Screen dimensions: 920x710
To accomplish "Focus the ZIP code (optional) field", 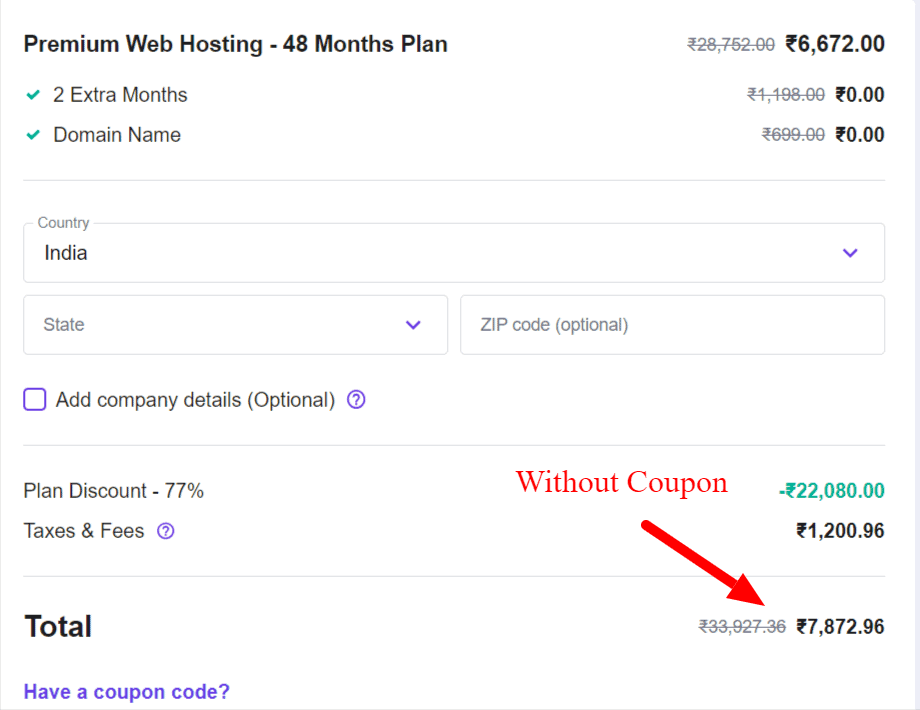I will 672,325.
